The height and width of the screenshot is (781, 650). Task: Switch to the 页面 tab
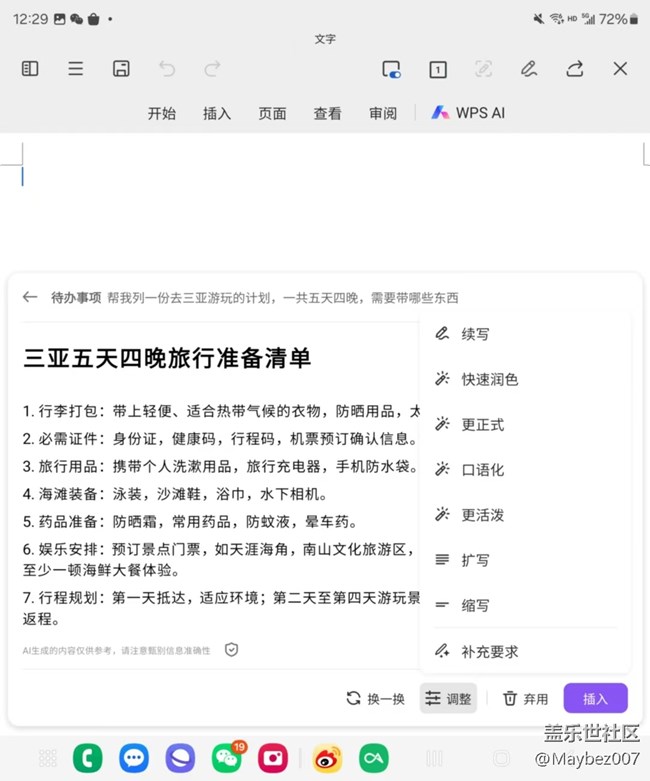pyautogui.click(x=272, y=114)
